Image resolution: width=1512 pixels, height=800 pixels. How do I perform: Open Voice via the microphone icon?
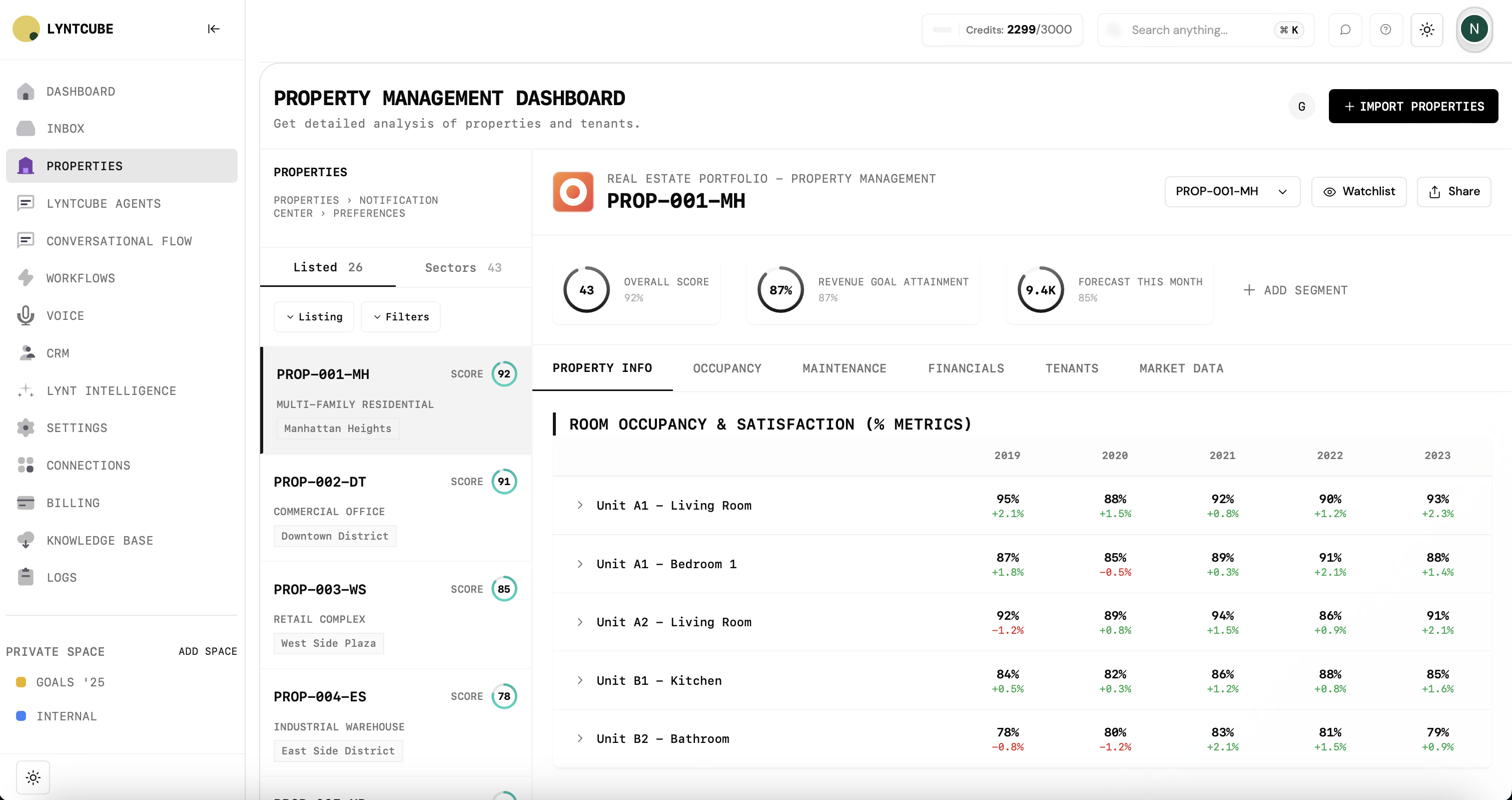25,315
